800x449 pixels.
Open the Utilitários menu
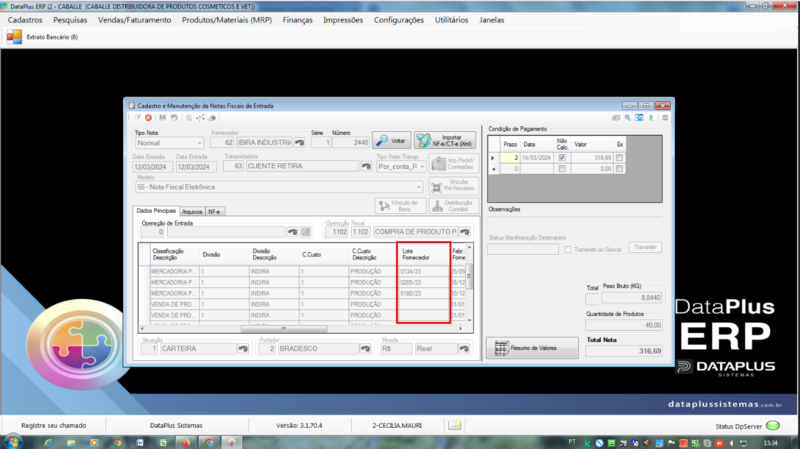[x=452, y=20]
